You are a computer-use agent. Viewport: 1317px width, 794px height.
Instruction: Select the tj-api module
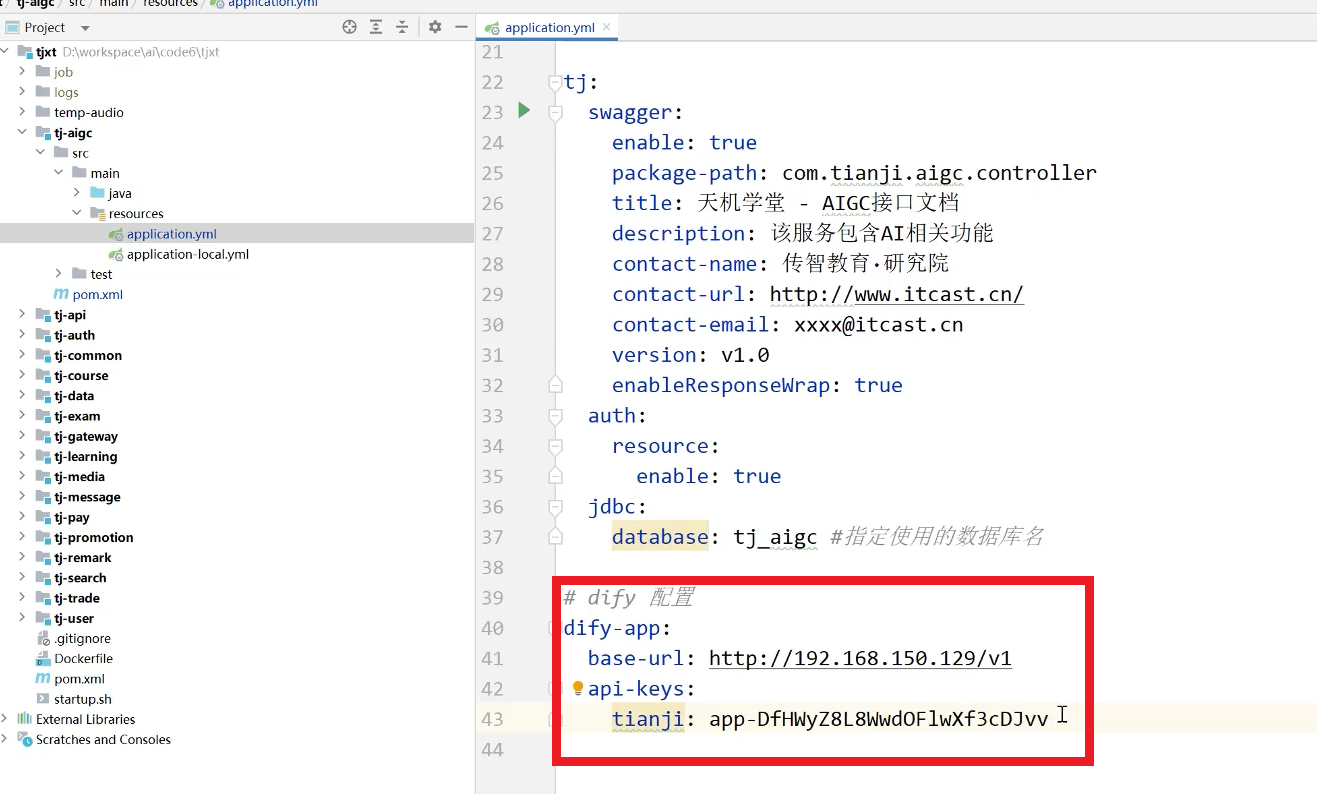point(70,315)
